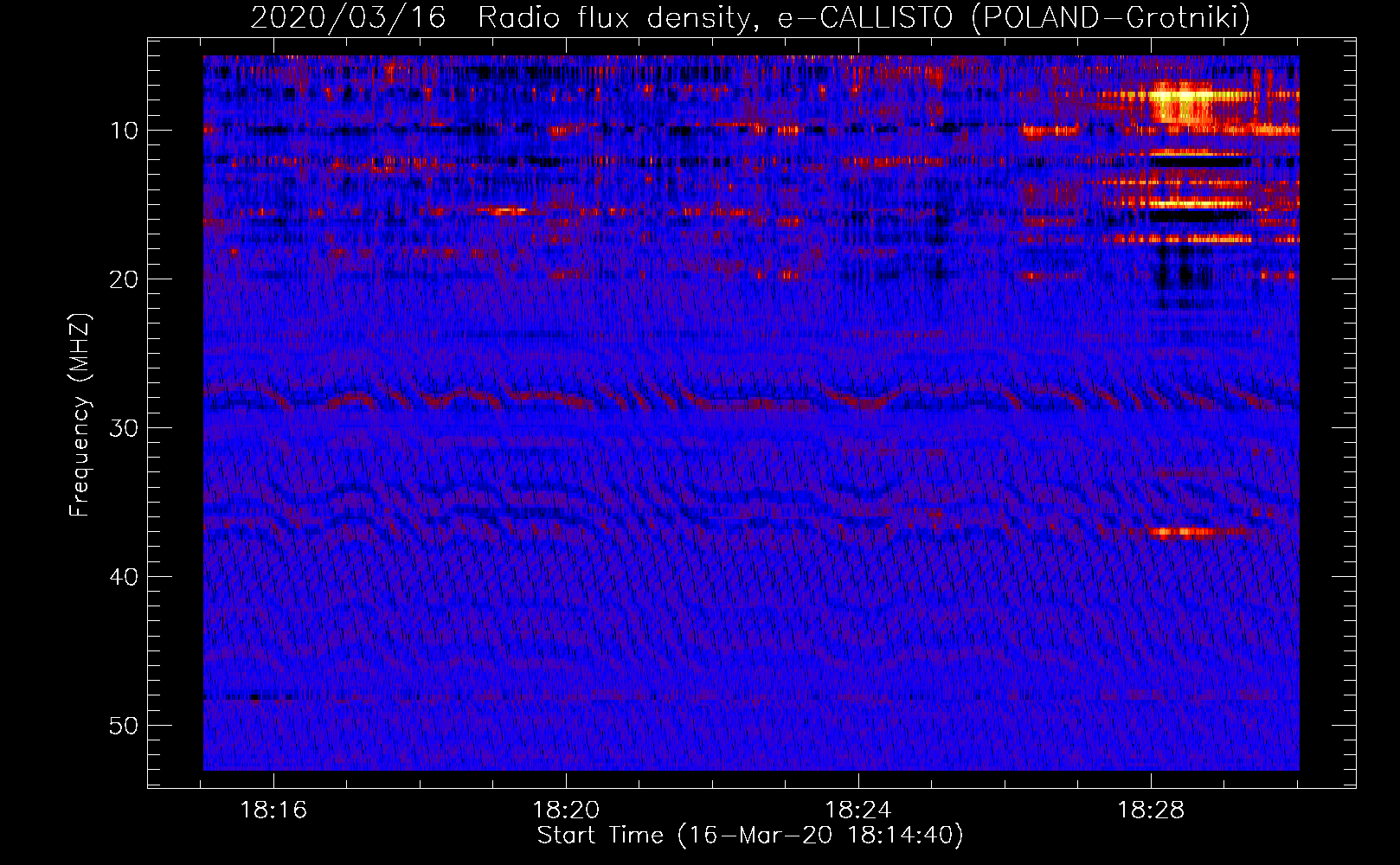Click the '18:28' time tick label
Screen dimensions: 1400x865
(1151, 811)
